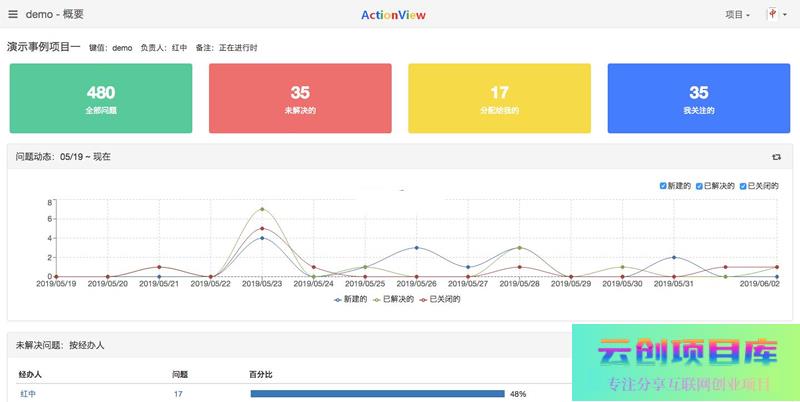Open the 17 分配给我的 card

pos(499,98)
